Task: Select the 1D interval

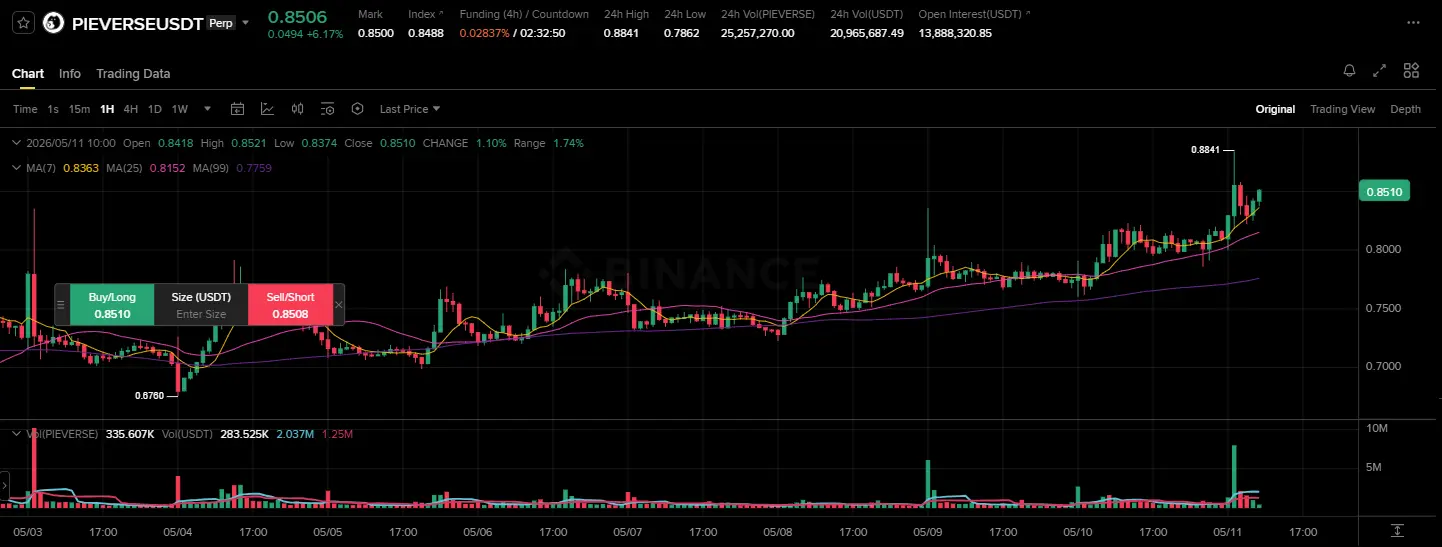Action: (x=155, y=109)
